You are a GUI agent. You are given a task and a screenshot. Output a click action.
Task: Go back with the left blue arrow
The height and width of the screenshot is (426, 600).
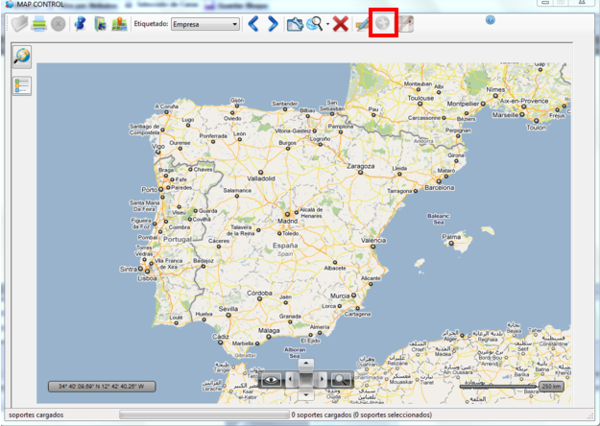point(254,23)
